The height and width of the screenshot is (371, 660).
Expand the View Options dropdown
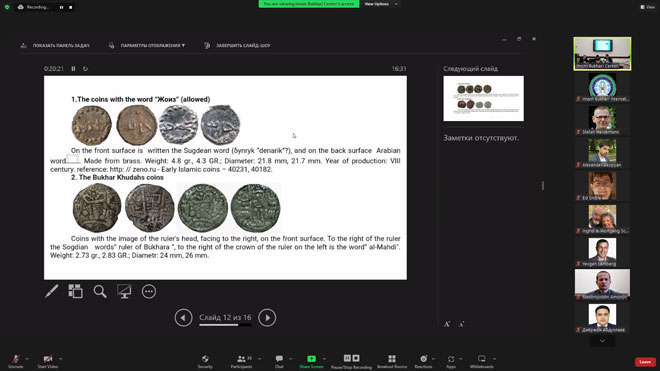[x=381, y=4]
